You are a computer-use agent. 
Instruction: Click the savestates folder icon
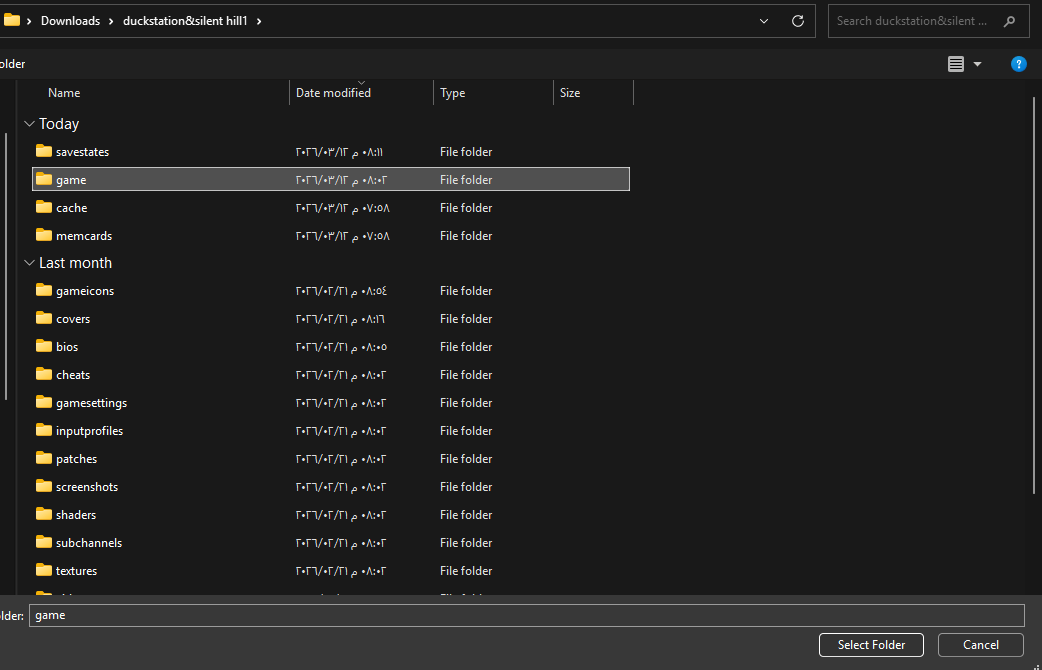(x=44, y=152)
